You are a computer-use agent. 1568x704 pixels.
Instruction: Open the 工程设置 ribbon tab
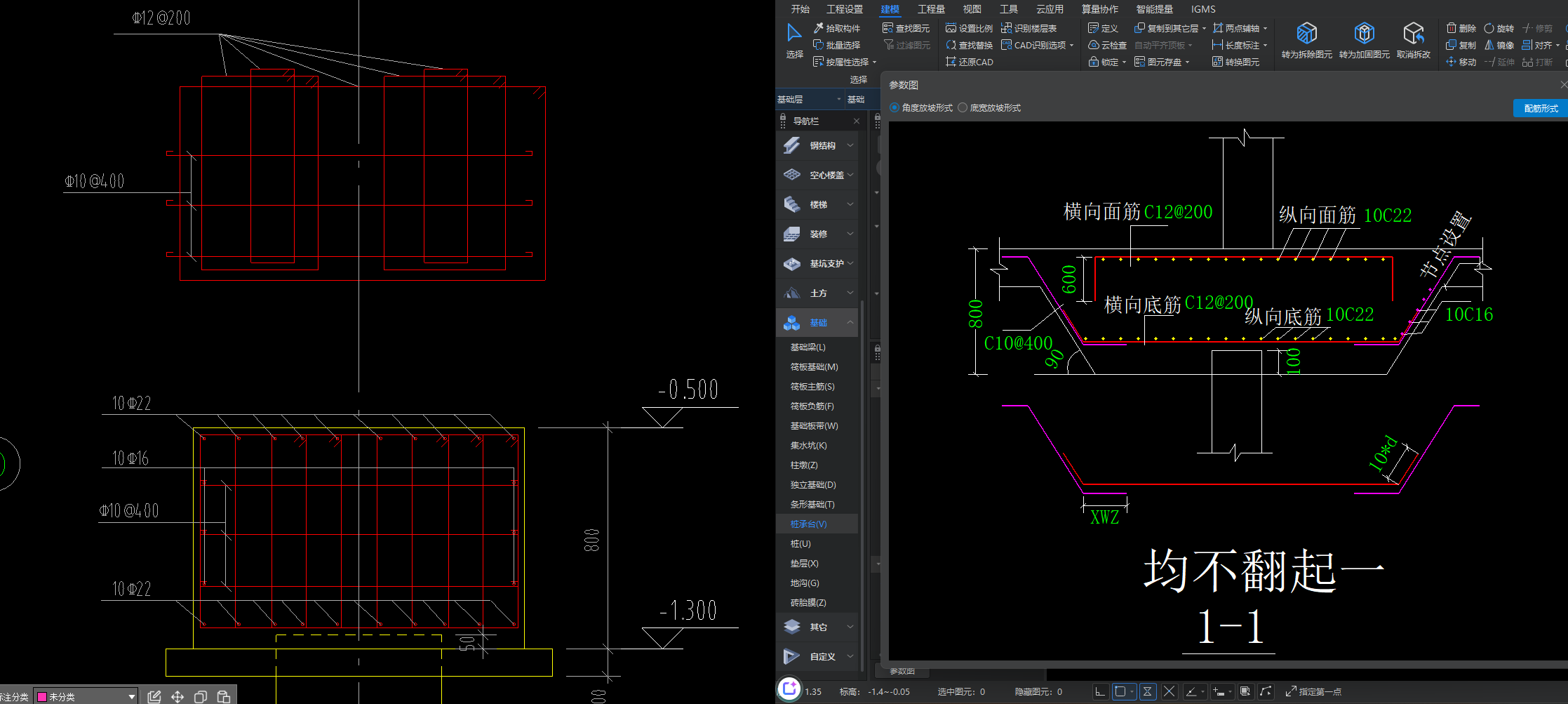845,9
